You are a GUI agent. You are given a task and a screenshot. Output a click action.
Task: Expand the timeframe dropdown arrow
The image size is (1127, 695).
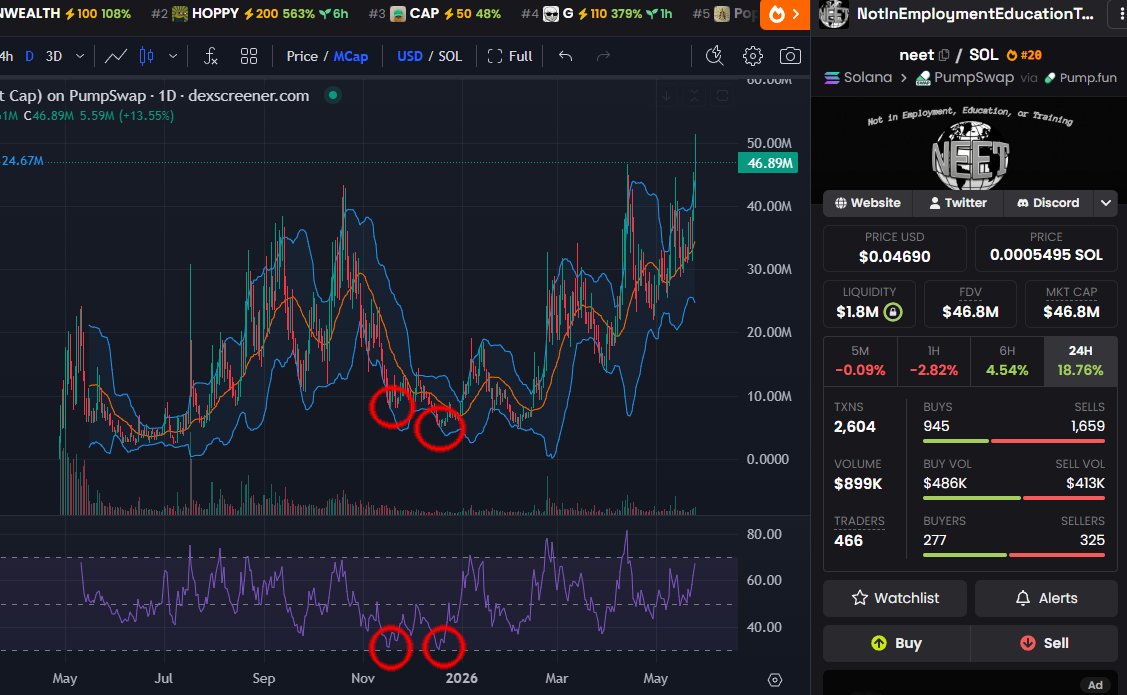pos(80,56)
